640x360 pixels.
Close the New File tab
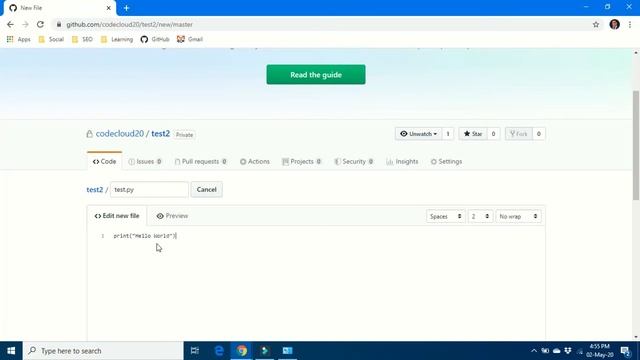(x=109, y=8)
